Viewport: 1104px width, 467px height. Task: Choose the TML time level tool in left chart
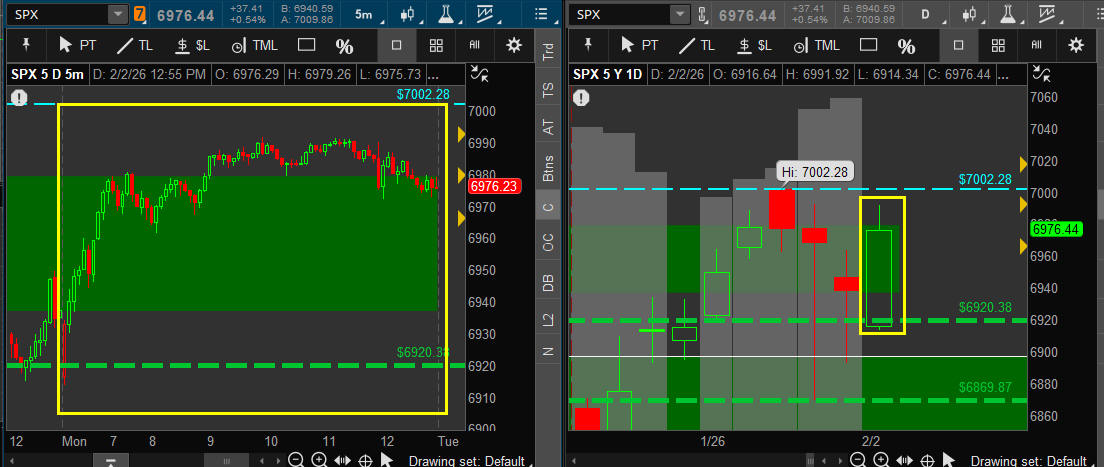[x=254, y=45]
